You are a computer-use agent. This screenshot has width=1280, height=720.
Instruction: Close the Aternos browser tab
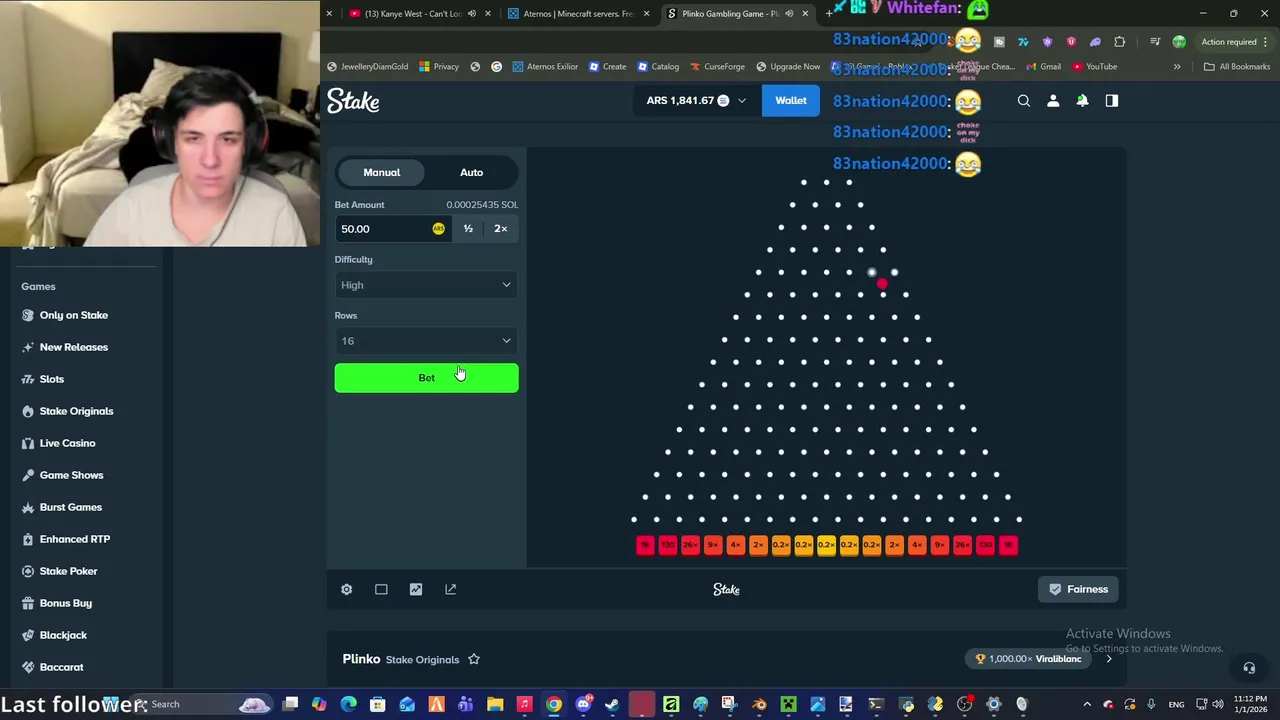click(x=646, y=14)
